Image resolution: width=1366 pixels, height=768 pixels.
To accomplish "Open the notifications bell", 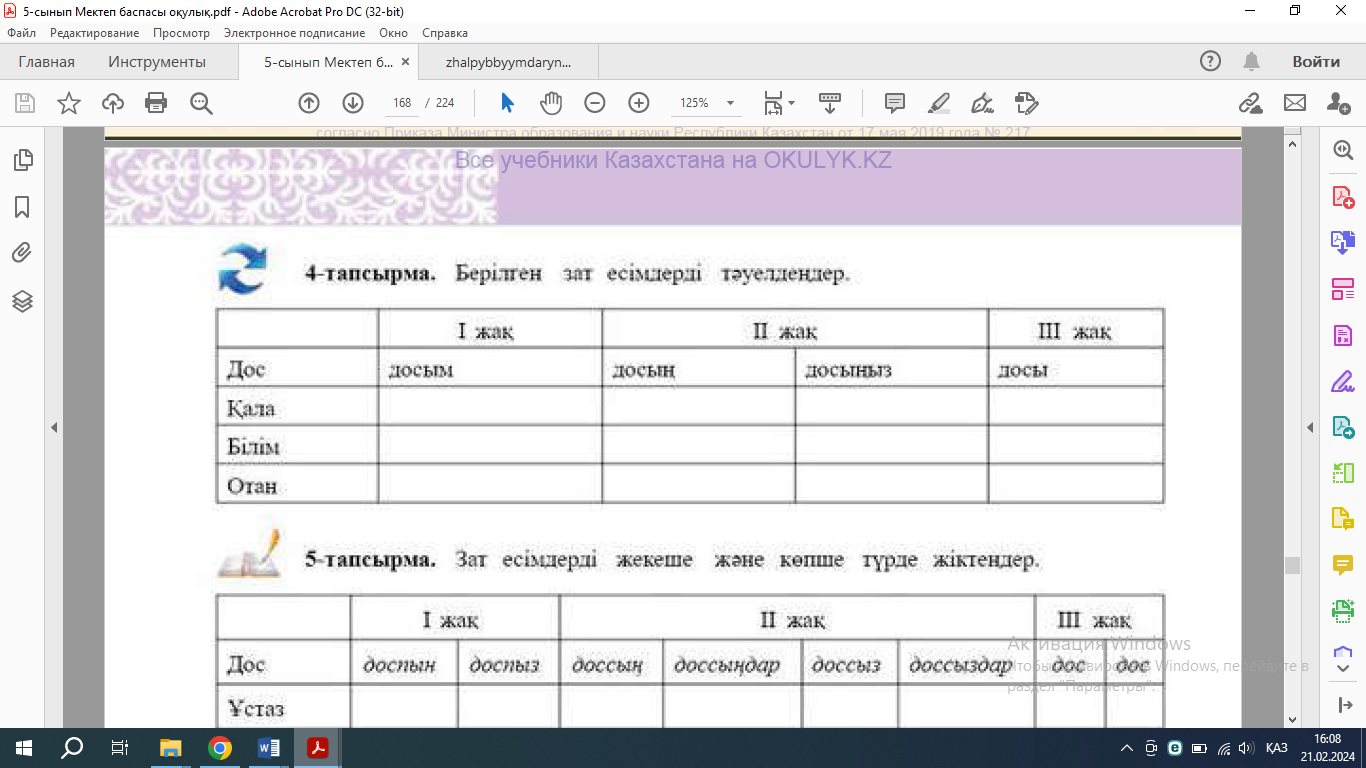I will [1251, 62].
